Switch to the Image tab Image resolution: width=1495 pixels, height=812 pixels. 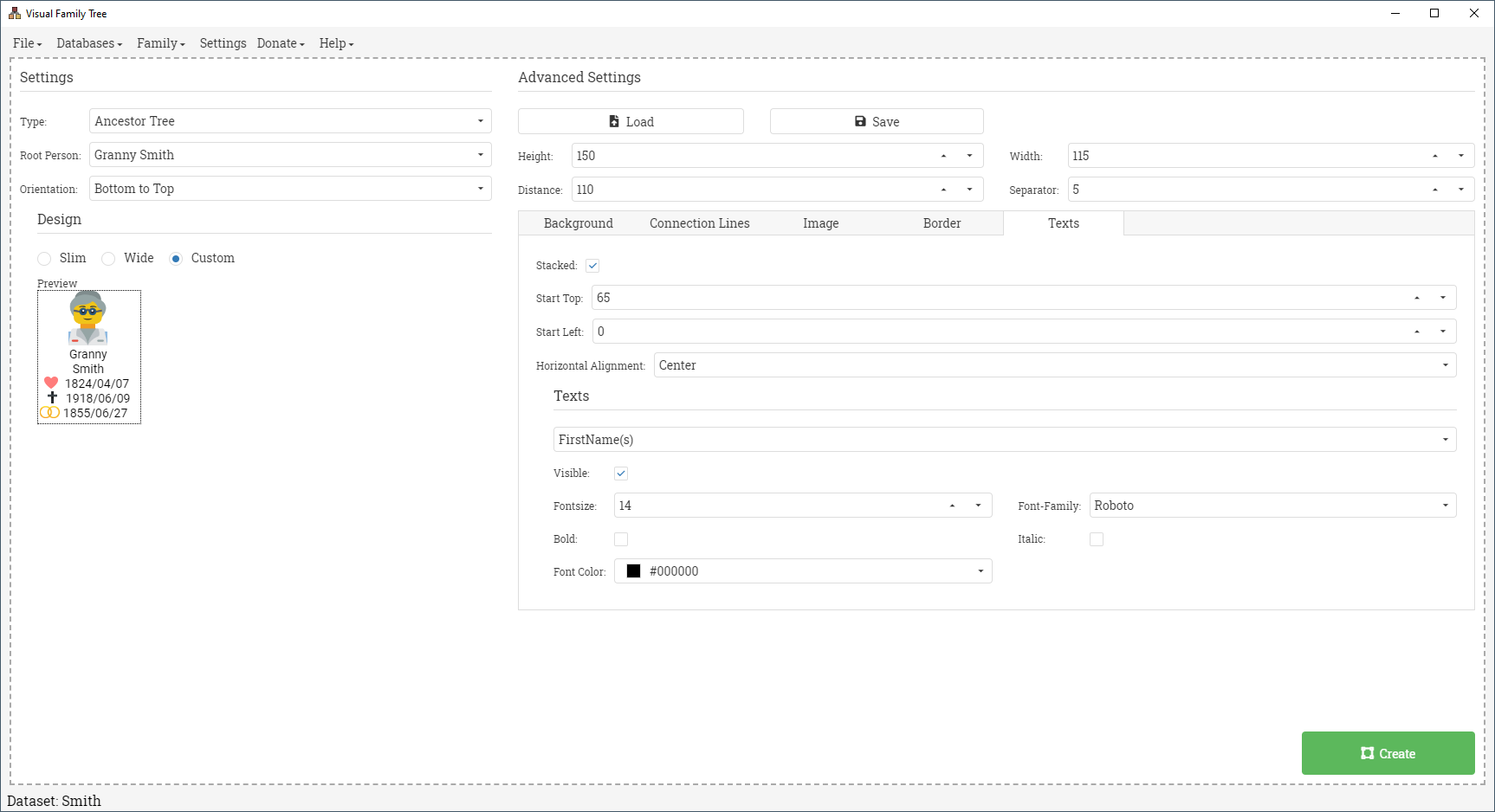tap(820, 223)
